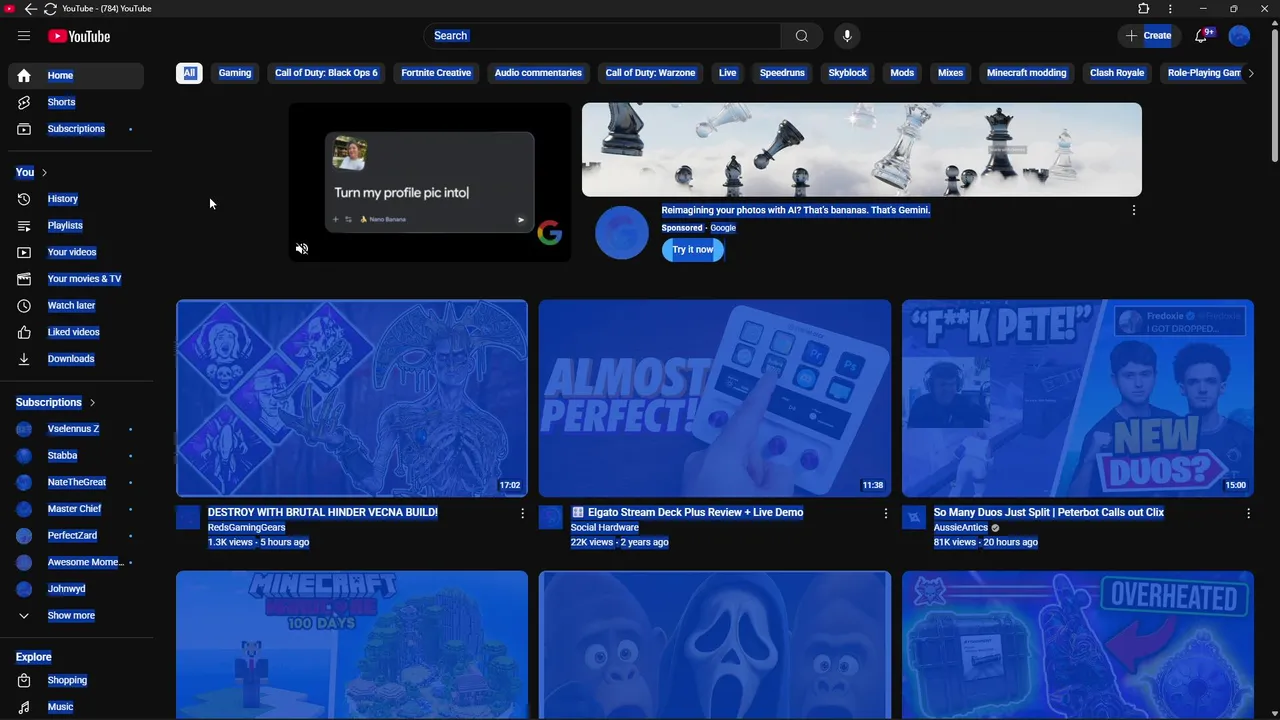
Task: Open the account avatar menu
Action: 1239,36
